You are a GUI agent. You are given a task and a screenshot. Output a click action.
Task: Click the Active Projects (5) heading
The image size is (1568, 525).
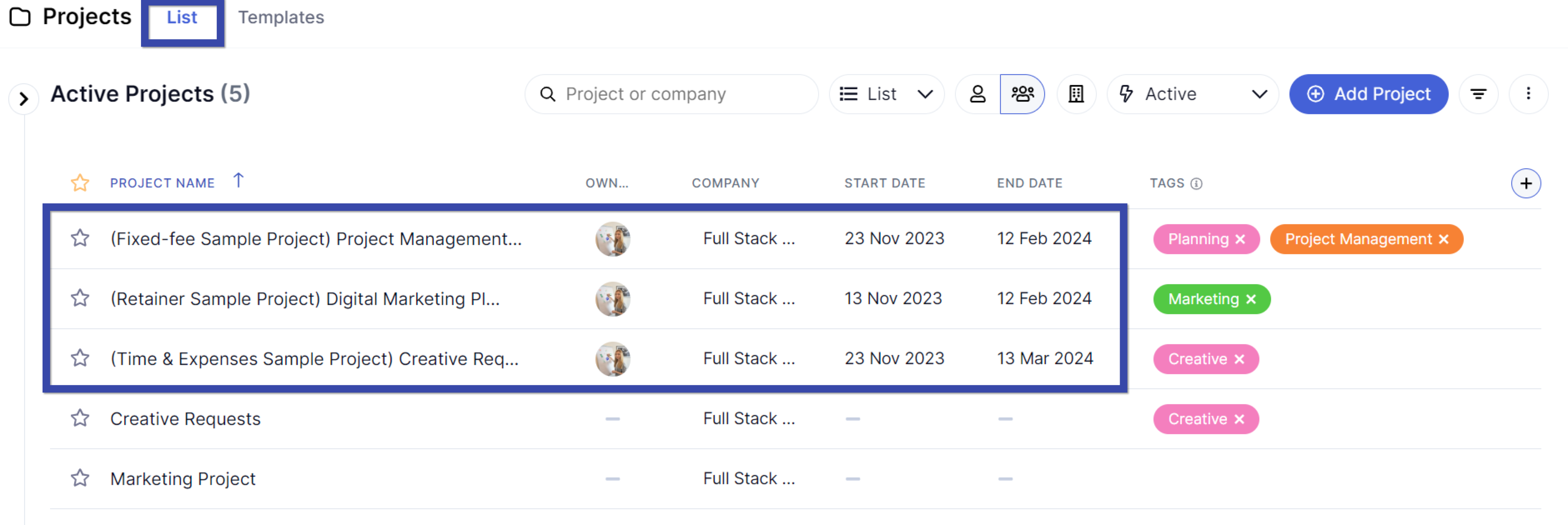coord(151,94)
